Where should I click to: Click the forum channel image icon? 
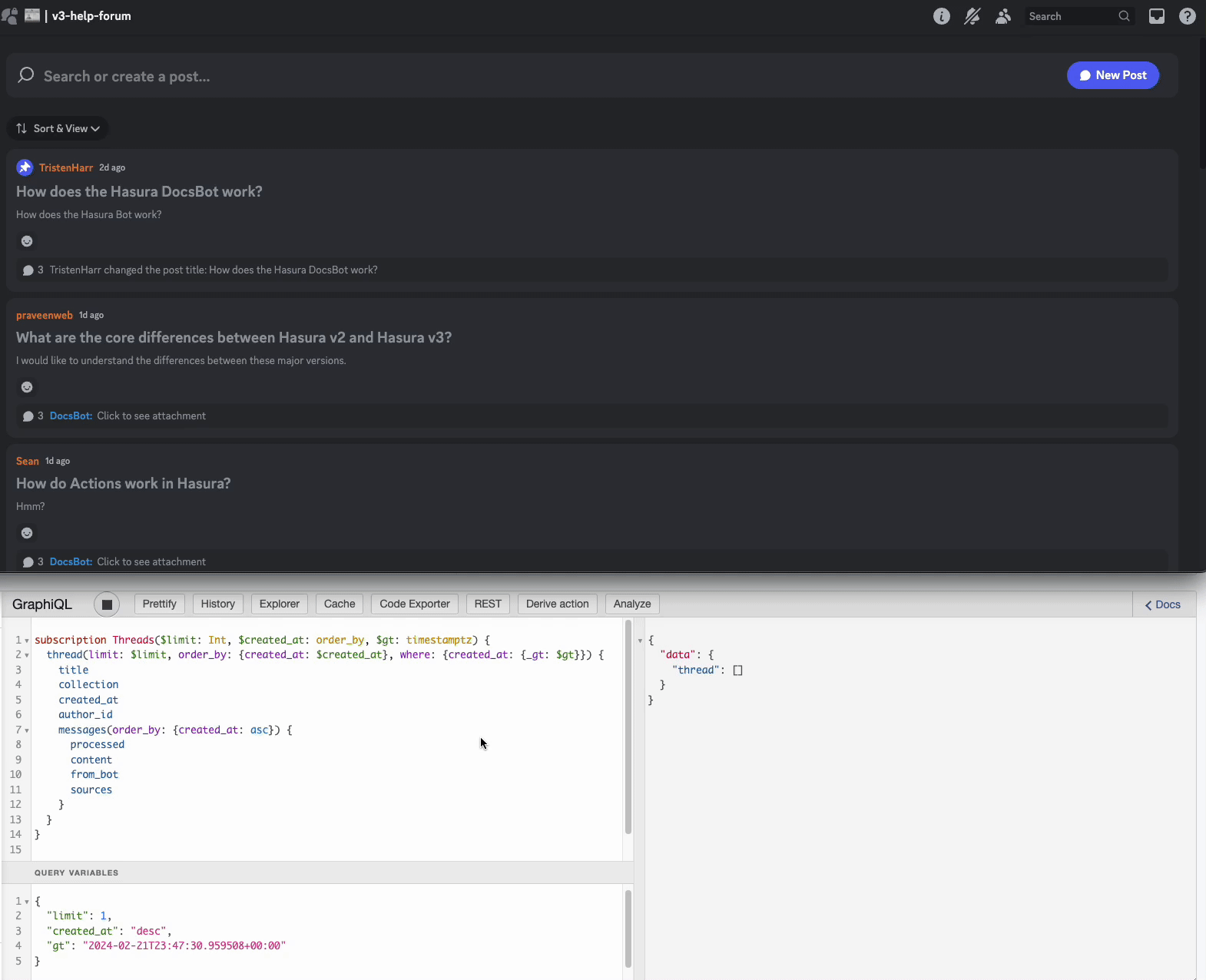[32, 15]
